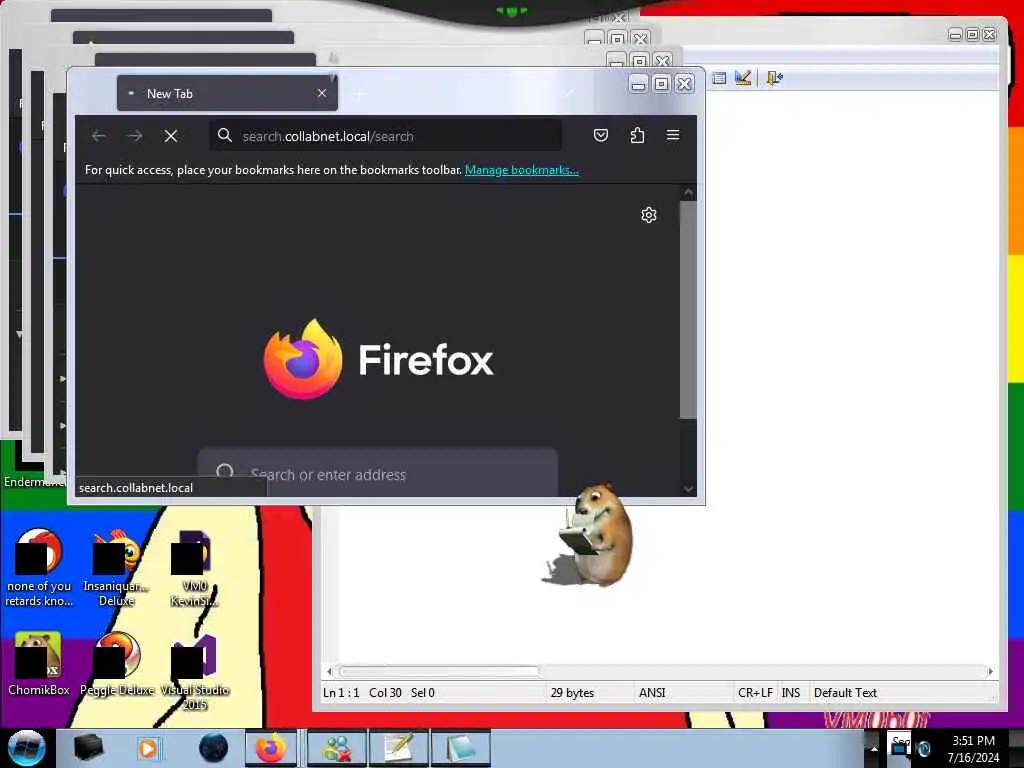Open the Insaniquarium Deluxe desktop icon
Viewport: 1024px width, 768px height.
(x=116, y=567)
